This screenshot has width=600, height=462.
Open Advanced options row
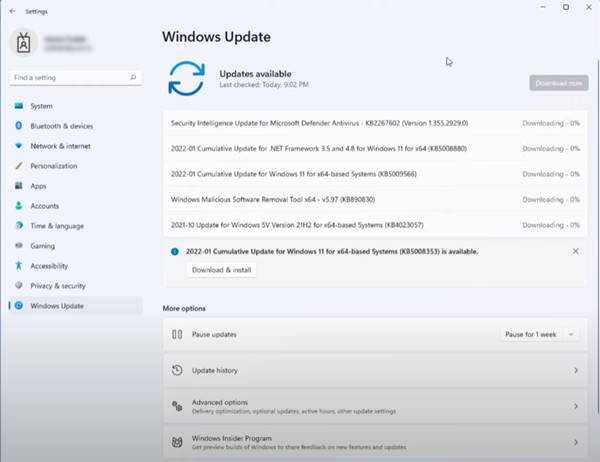pyautogui.click(x=375, y=406)
